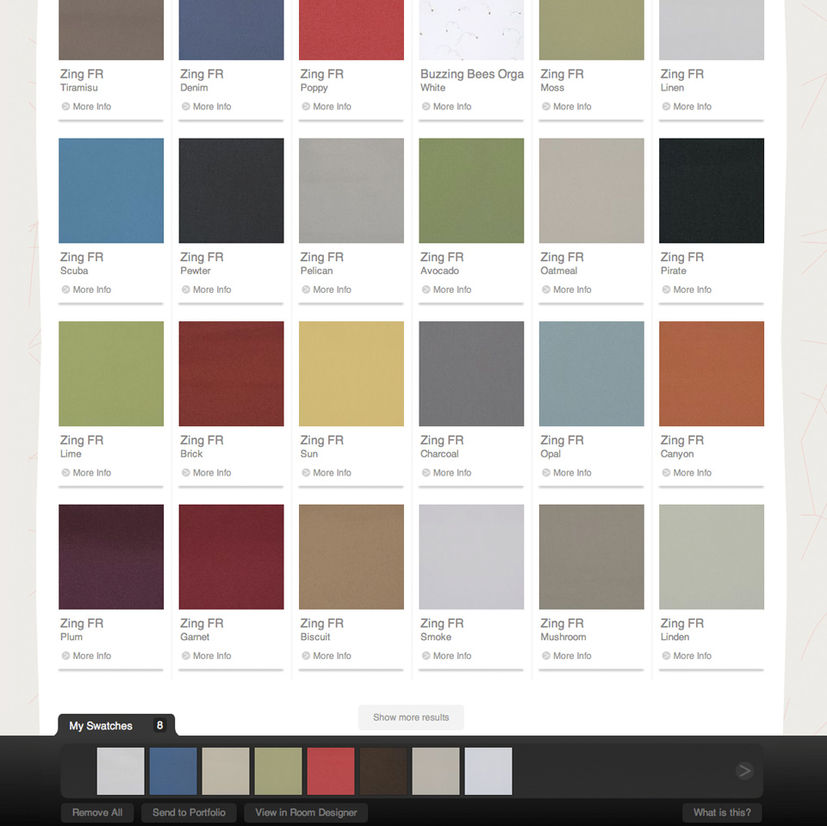Select the Zing FR Sun yellow swatch
The height and width of the screenshot is (826, 827).
[x=351, y=374]
